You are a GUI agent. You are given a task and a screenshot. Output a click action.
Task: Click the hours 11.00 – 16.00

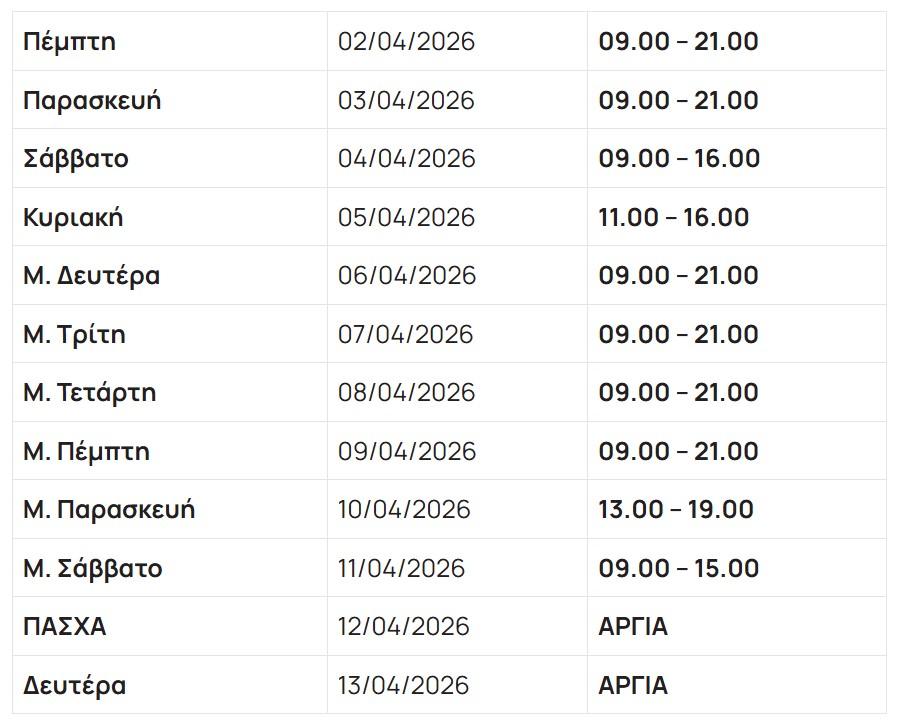(673, 217)
